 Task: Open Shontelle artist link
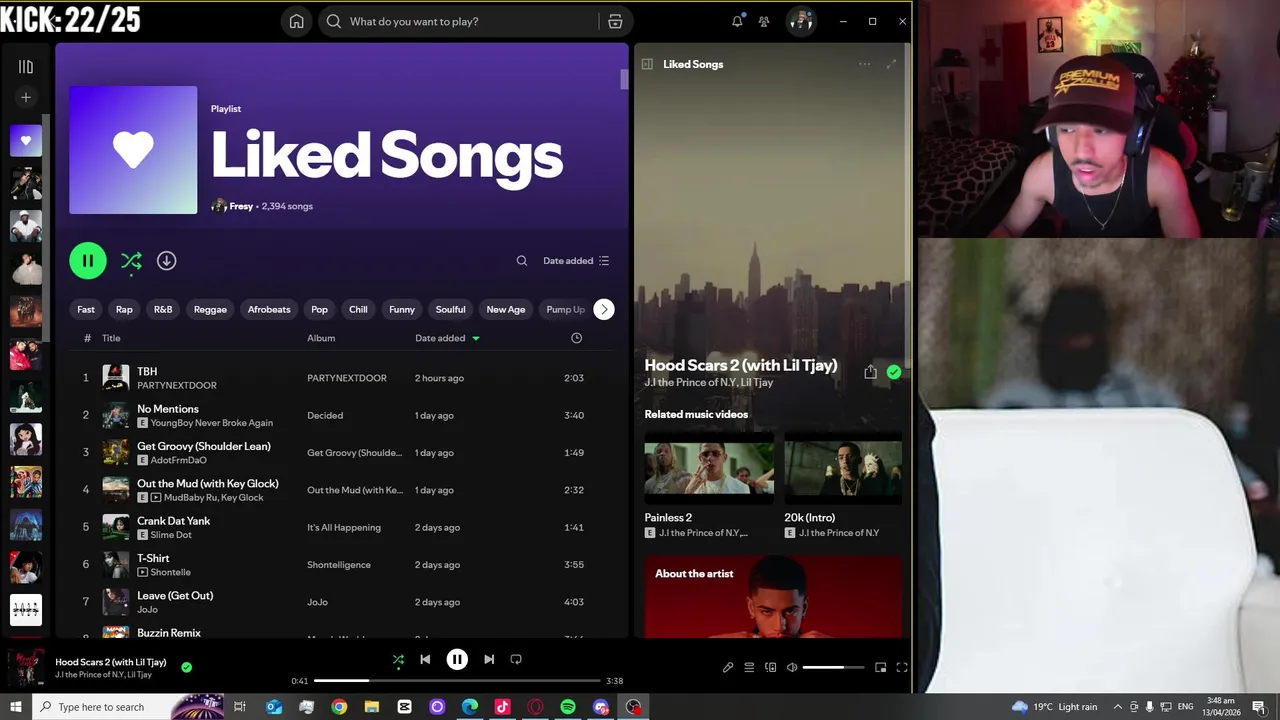pyautogui.click(x=170, y=572)
